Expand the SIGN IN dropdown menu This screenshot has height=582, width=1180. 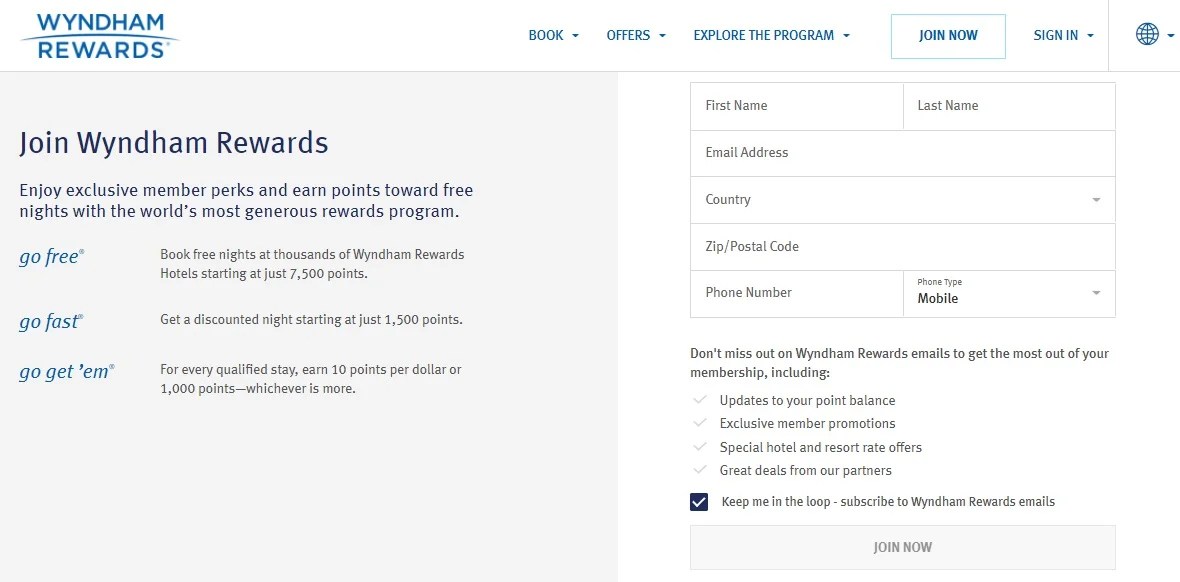[1089, 34]
